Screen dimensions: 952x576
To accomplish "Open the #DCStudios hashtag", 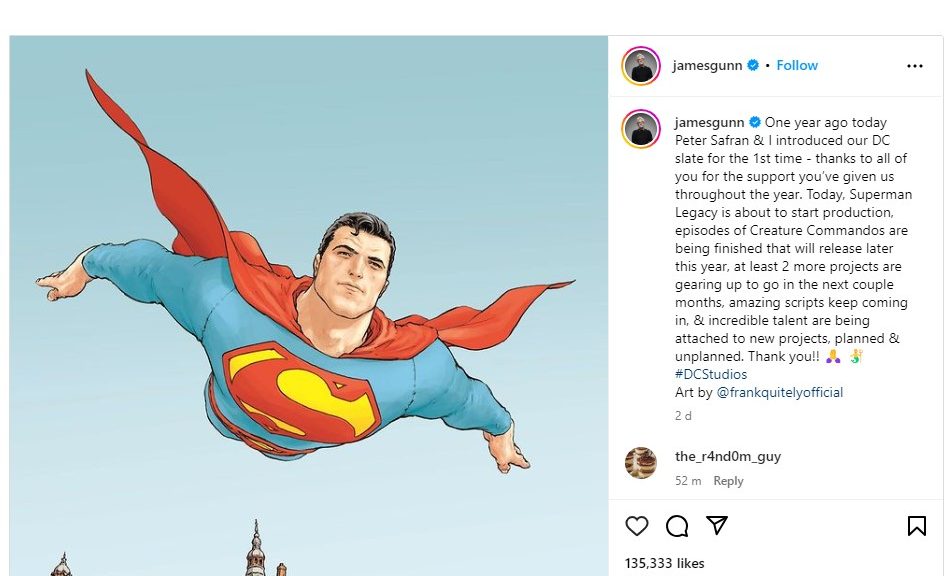I will click(x=711, y=375).
